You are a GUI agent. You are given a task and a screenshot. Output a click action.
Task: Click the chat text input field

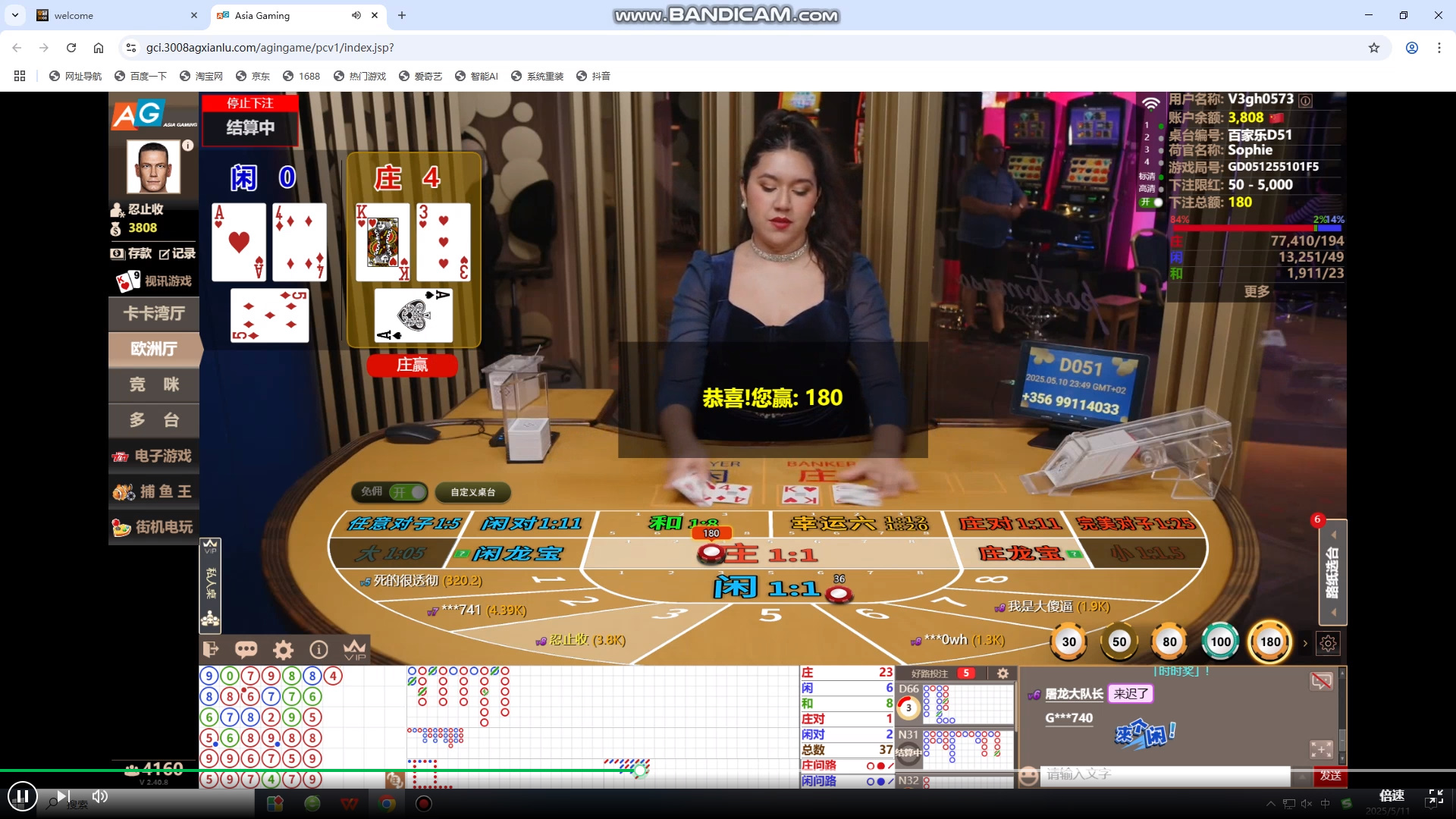(x=1164, y=775)
